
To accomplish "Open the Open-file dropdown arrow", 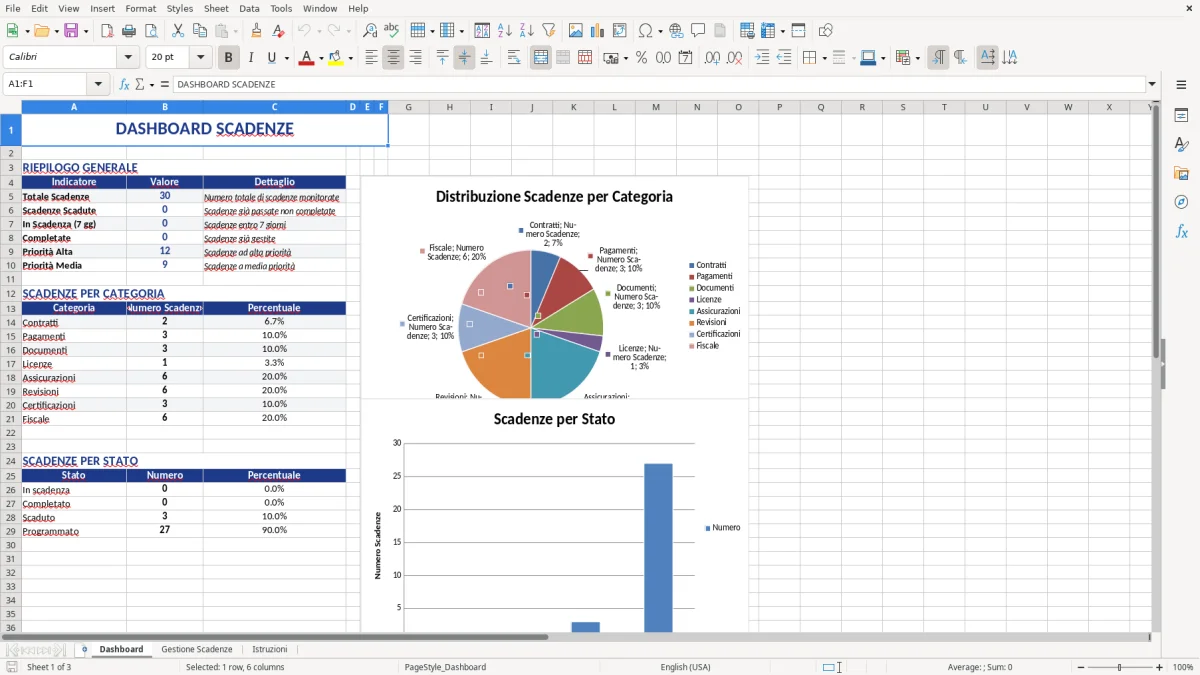I will tap(54, 31).
